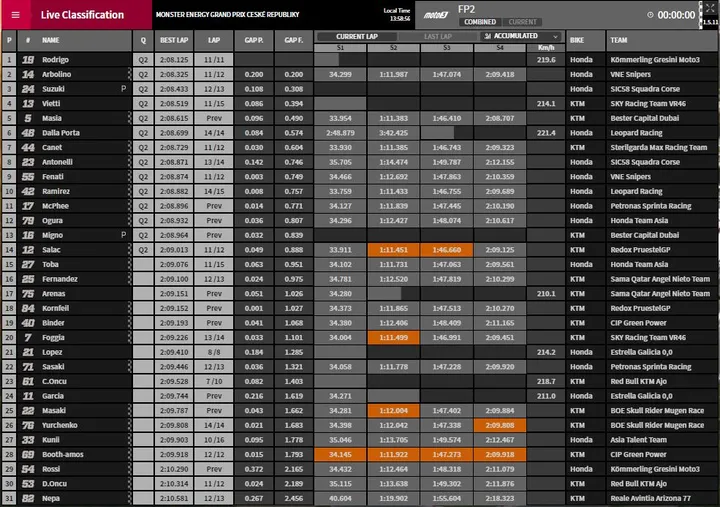Open the ACCUMULATED sector mode dropdown
Image resolution: width=720 pixels, height=507 pixels.
(521, 36)
